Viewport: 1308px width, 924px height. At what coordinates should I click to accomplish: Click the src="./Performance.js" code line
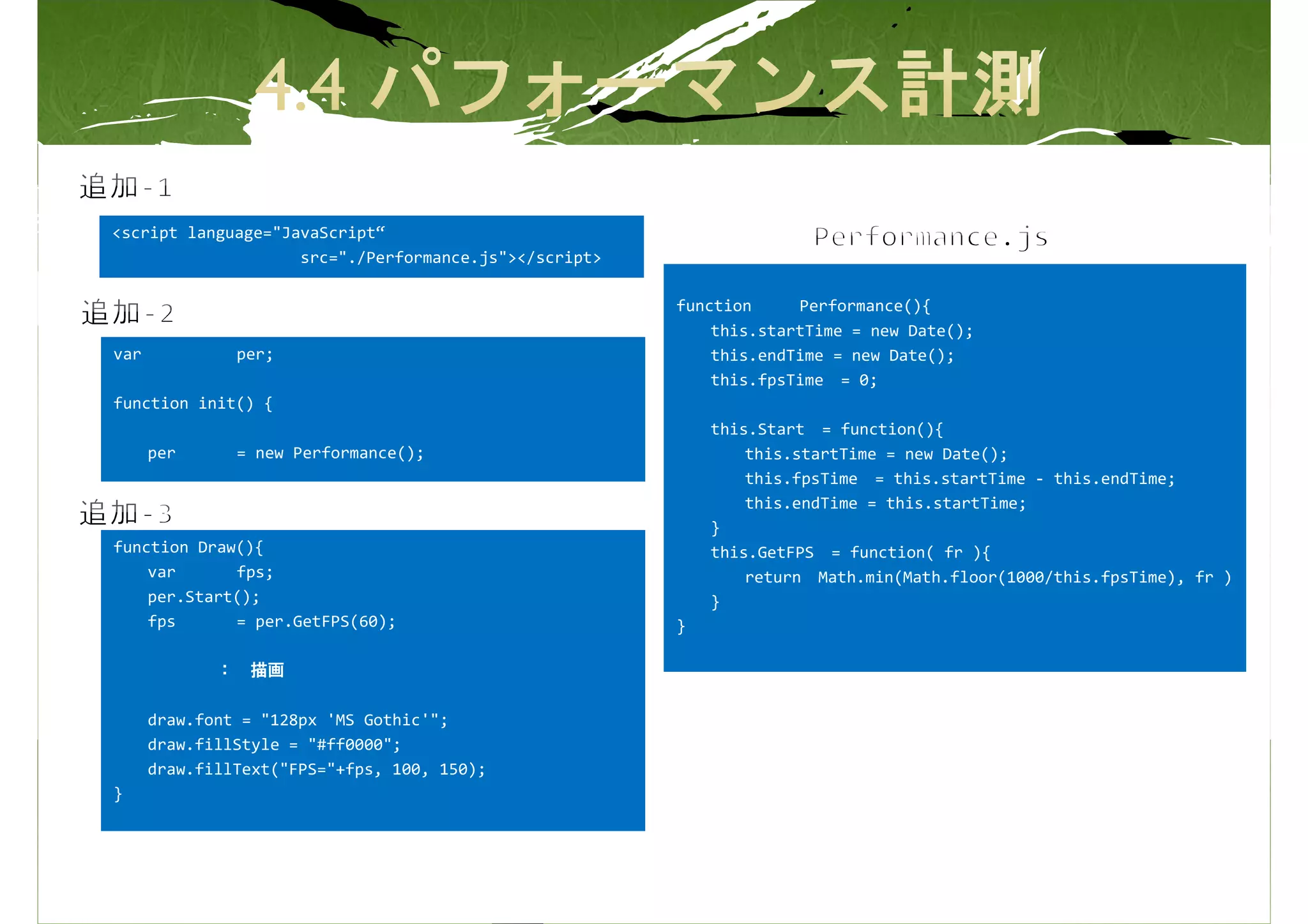[x=450, y=258]
